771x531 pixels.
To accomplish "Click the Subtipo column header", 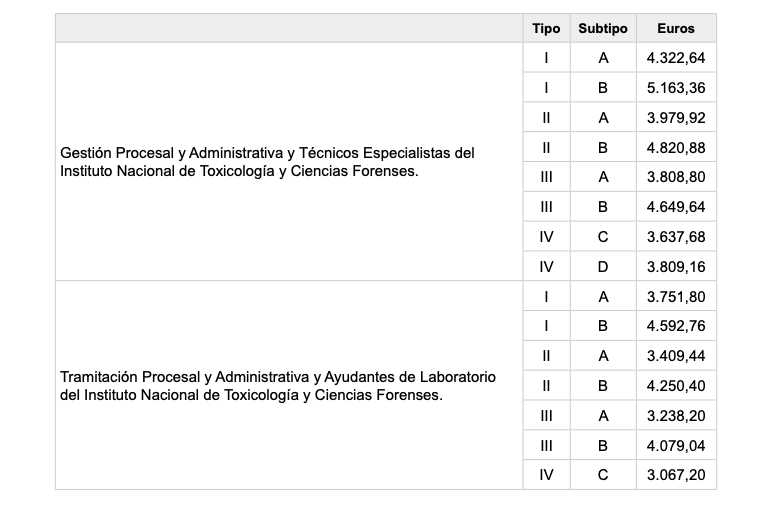I will pyautogui.click(x=603, y=29).
